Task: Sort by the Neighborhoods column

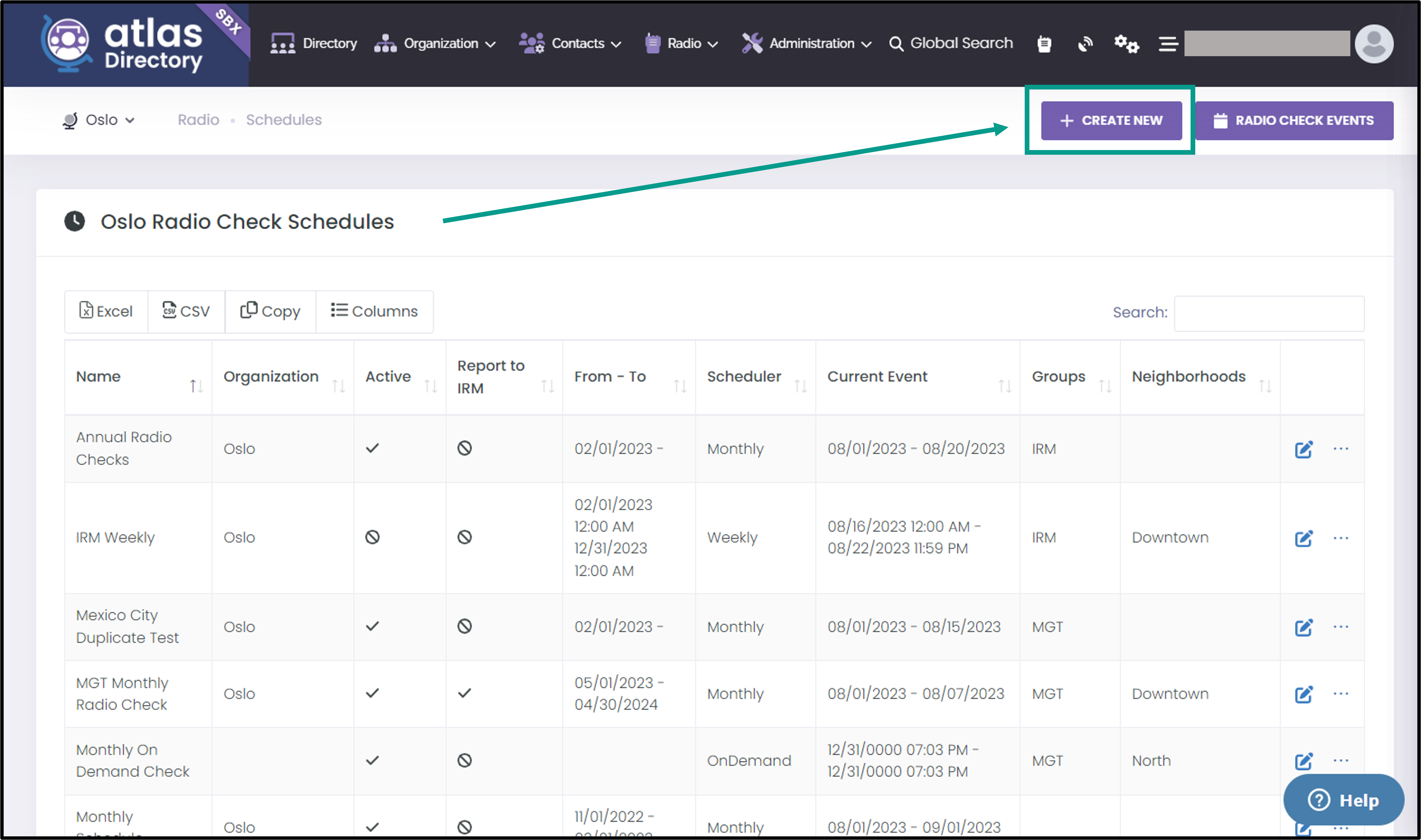Action: pos(1200,377)
